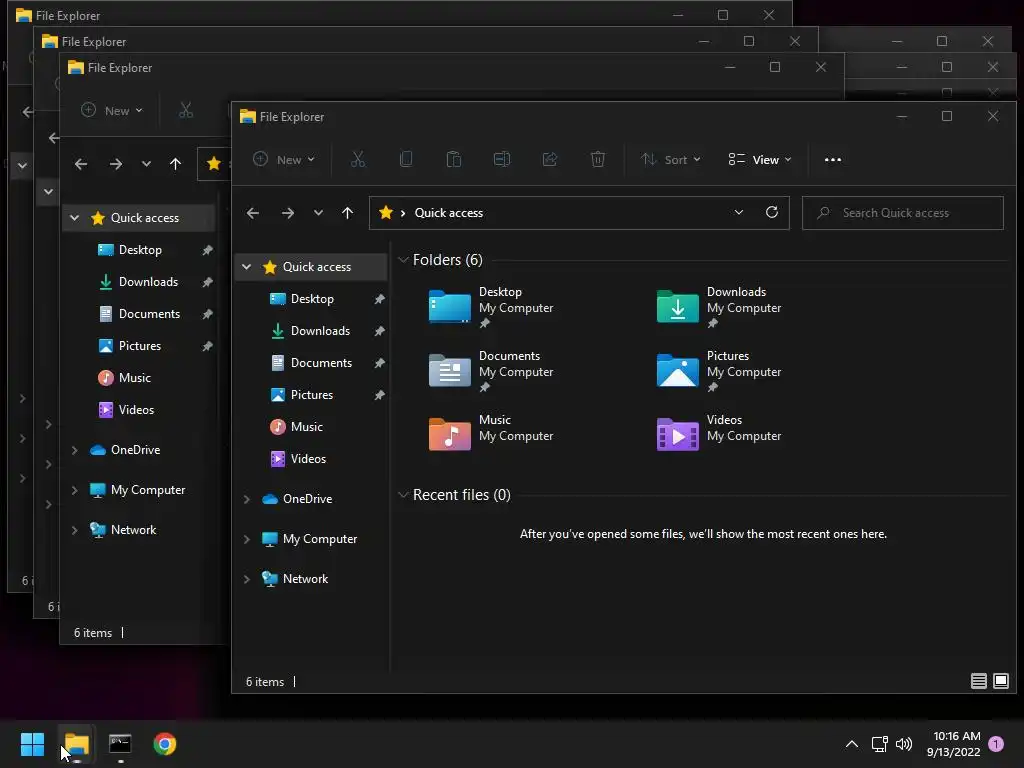Click File Explorer taskbar icon

(77, 744)
